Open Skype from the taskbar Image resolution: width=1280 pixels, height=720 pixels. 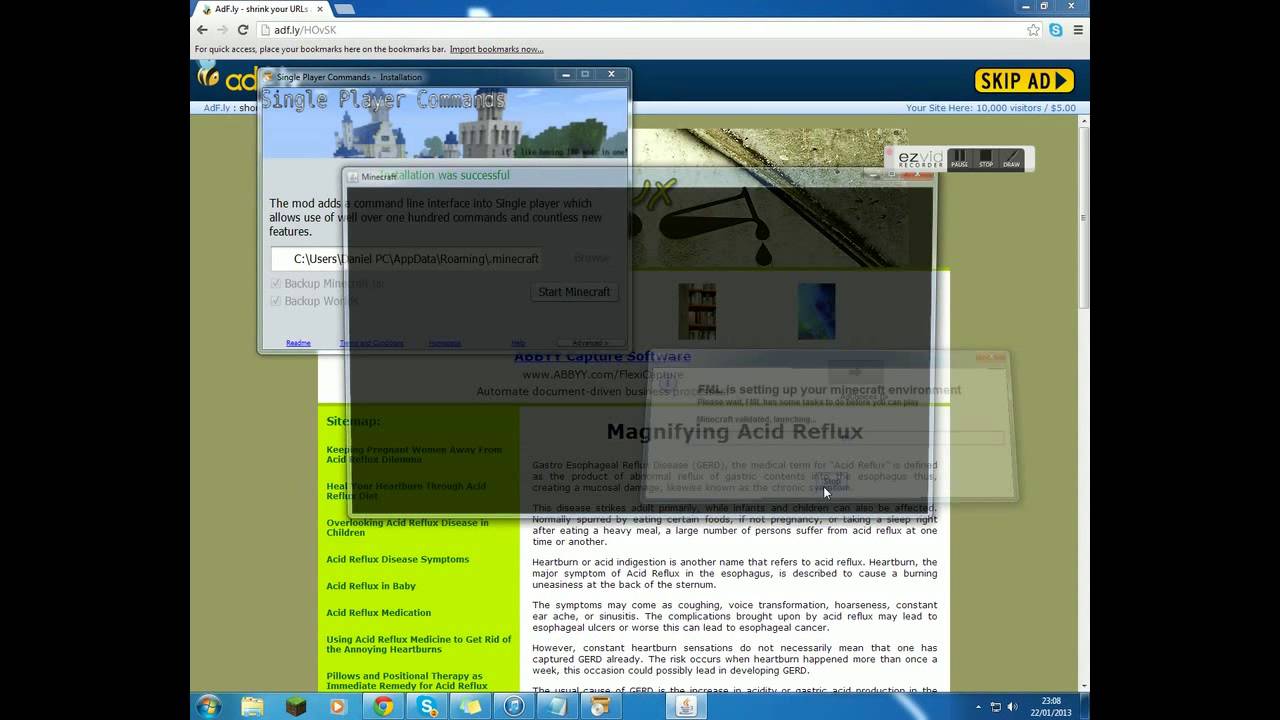pos(427,706)
